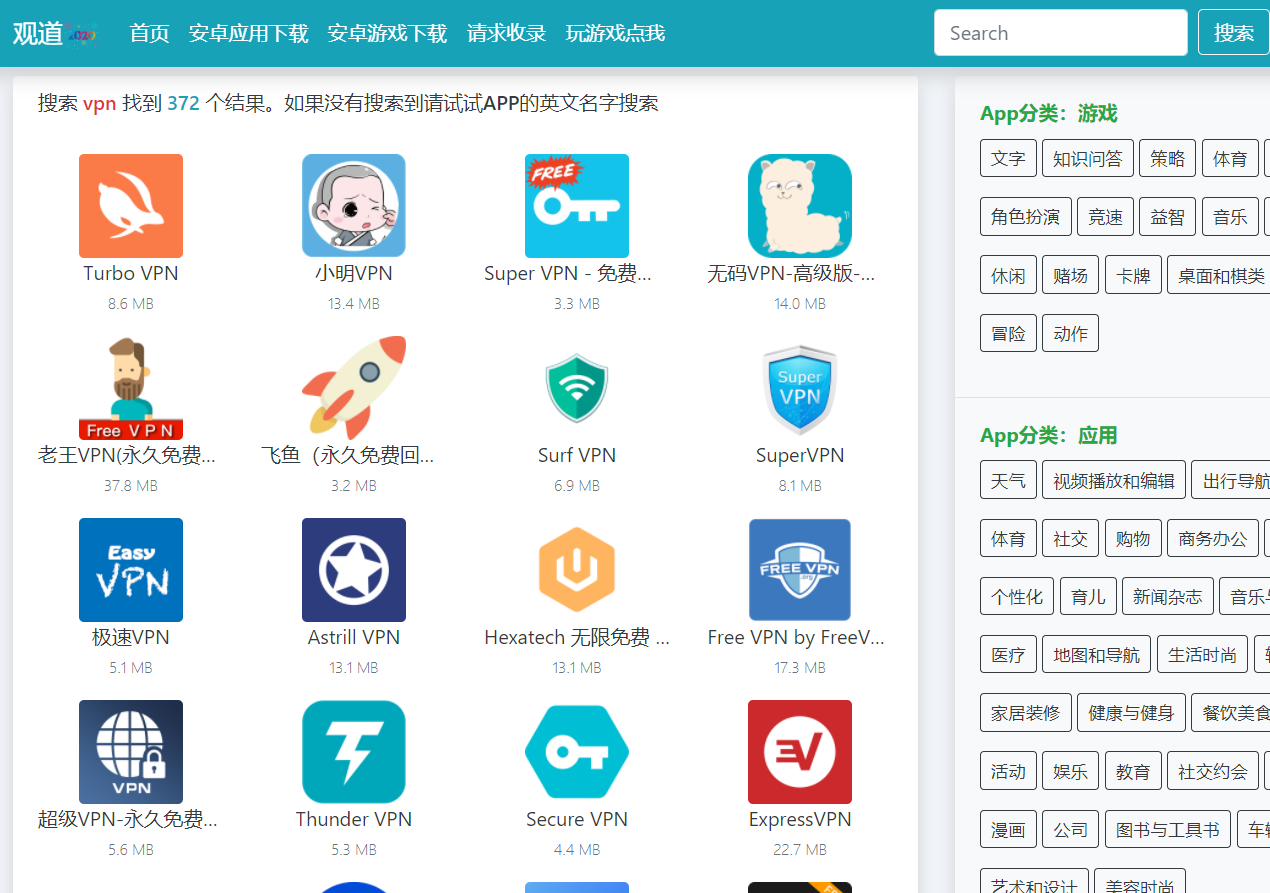The image size is (1270, 893).
Task: Click the 观道 site logo
Action: pyautogui.click(x=55, y=33)
